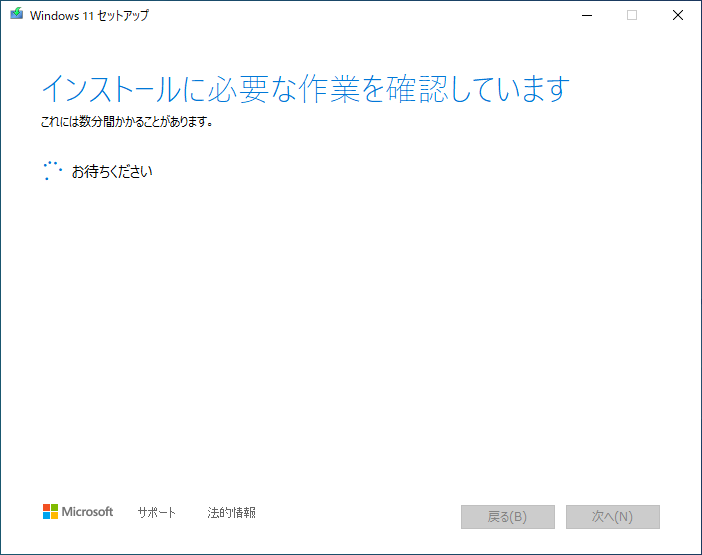Screen dimensions: 702x555
Task: Click the お待ちください text
Action: pyautogui.click(x=112, y=171)
